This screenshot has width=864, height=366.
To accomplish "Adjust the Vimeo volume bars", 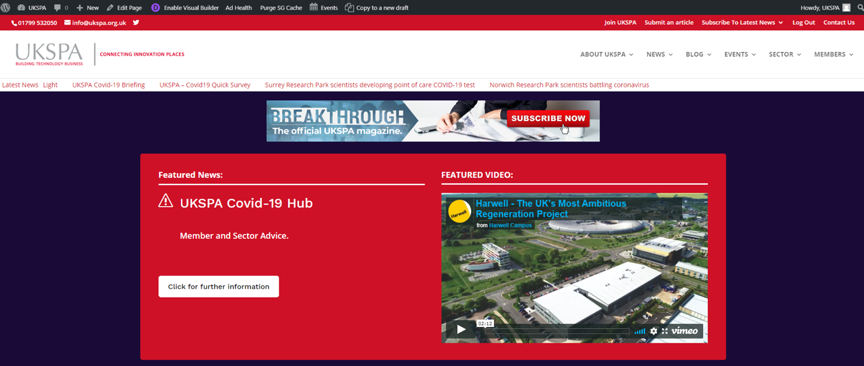I will (x=640, y=331).
